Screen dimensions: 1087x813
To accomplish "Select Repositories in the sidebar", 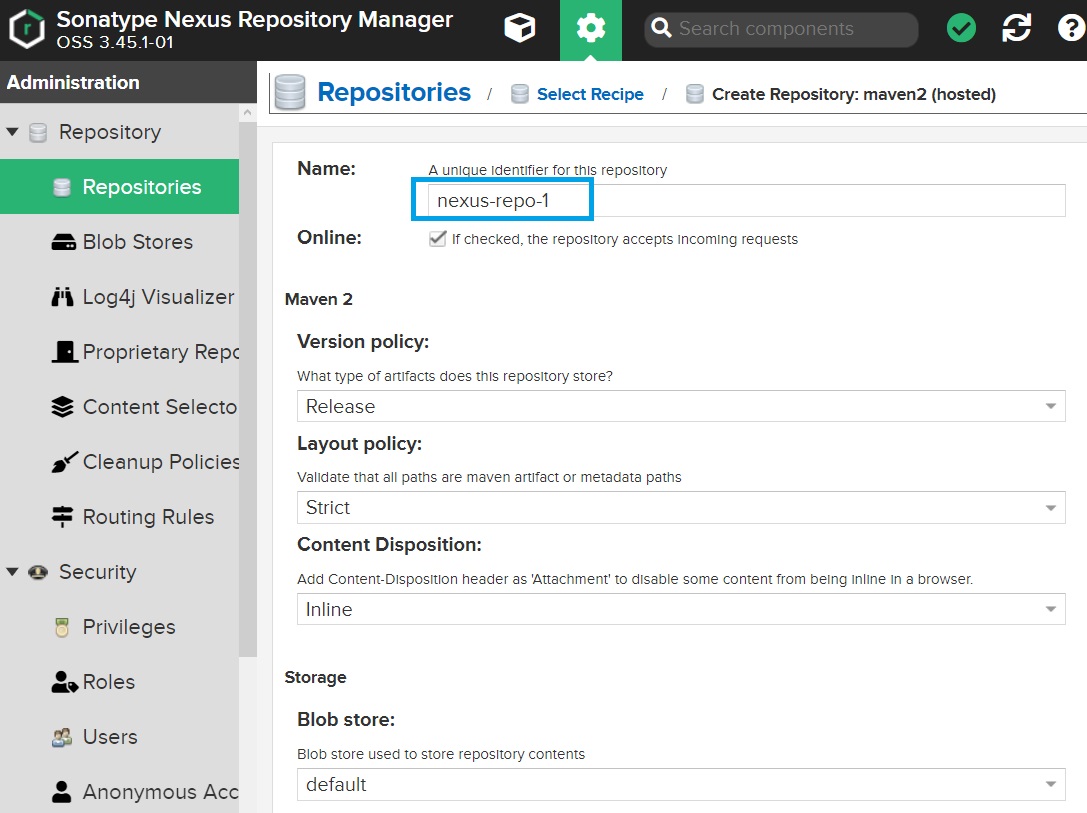I will pos(119,186).
